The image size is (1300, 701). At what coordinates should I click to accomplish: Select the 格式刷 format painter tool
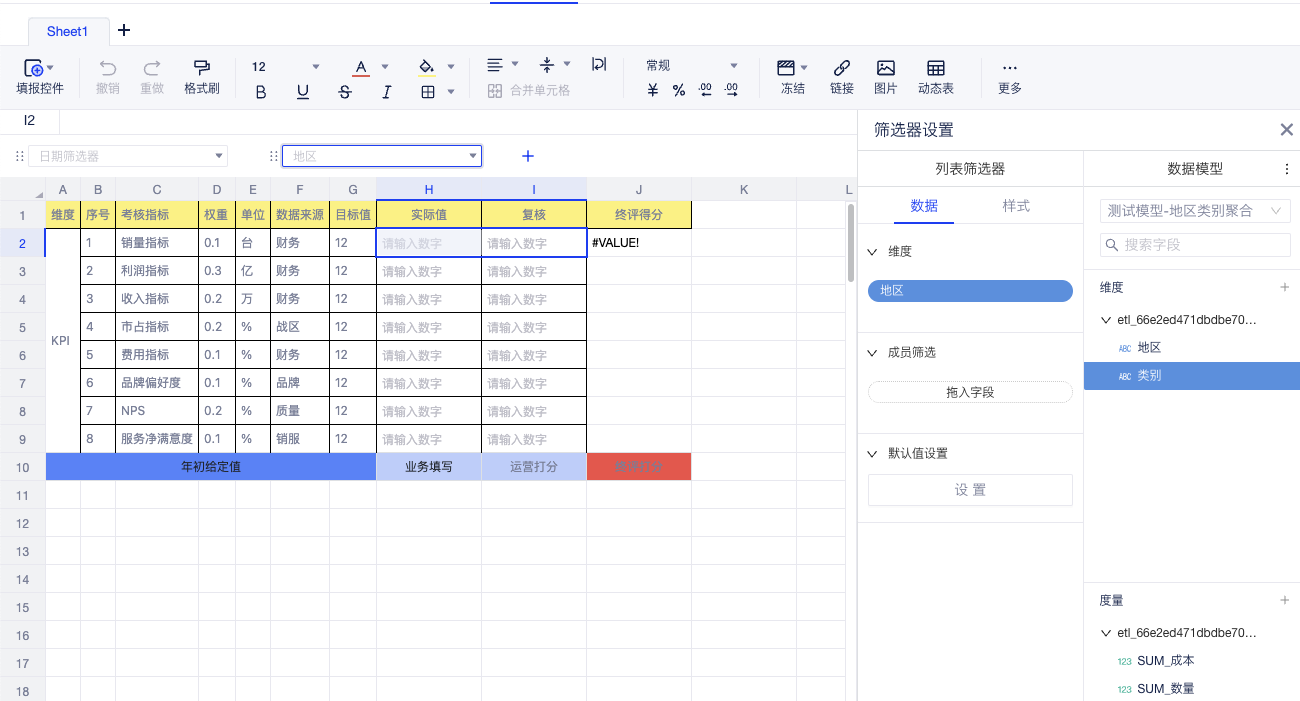pos(202,76)
